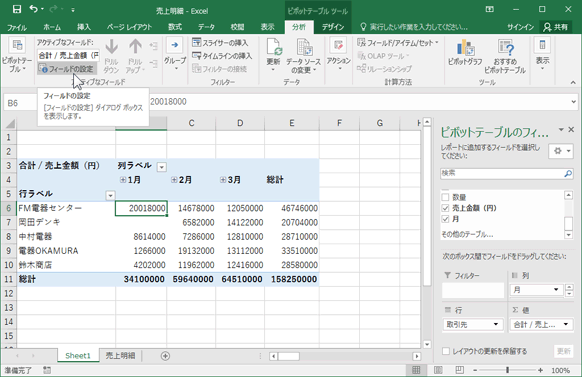
Task: Switch to Page Break Preview icon
Action: (x=460, y=370)
